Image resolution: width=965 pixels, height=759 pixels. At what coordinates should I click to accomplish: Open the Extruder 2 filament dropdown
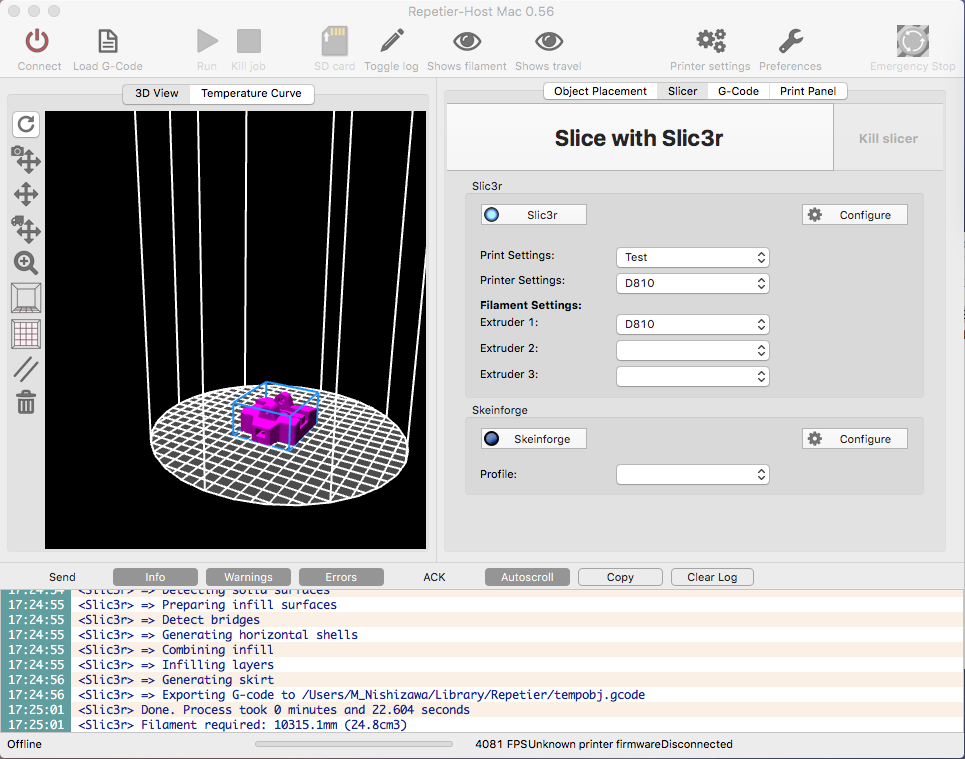click(x=692, y=350)
